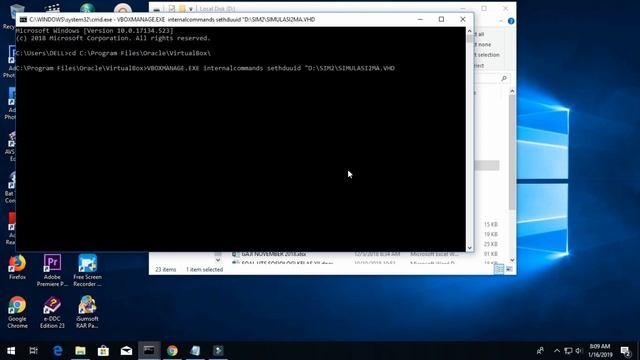Click Invert selection in File Explorer ribbon
640x360 pixels.
(487, 55)
